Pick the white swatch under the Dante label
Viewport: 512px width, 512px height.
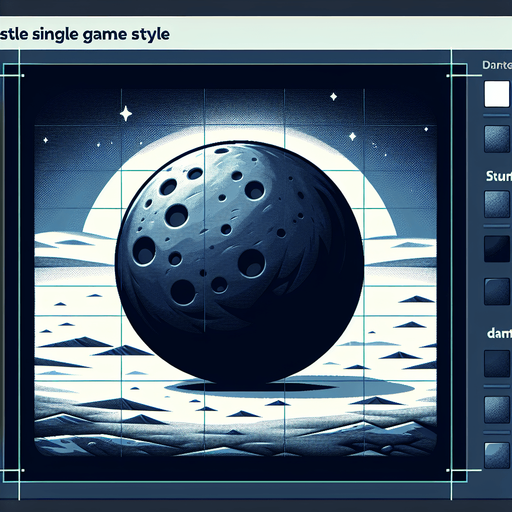pos(497,94)
